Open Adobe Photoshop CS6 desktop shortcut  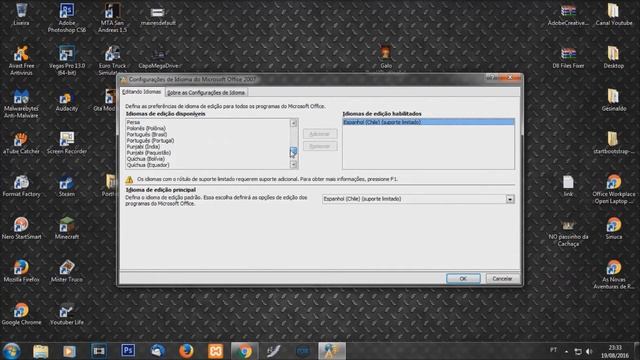click(67, 18)
